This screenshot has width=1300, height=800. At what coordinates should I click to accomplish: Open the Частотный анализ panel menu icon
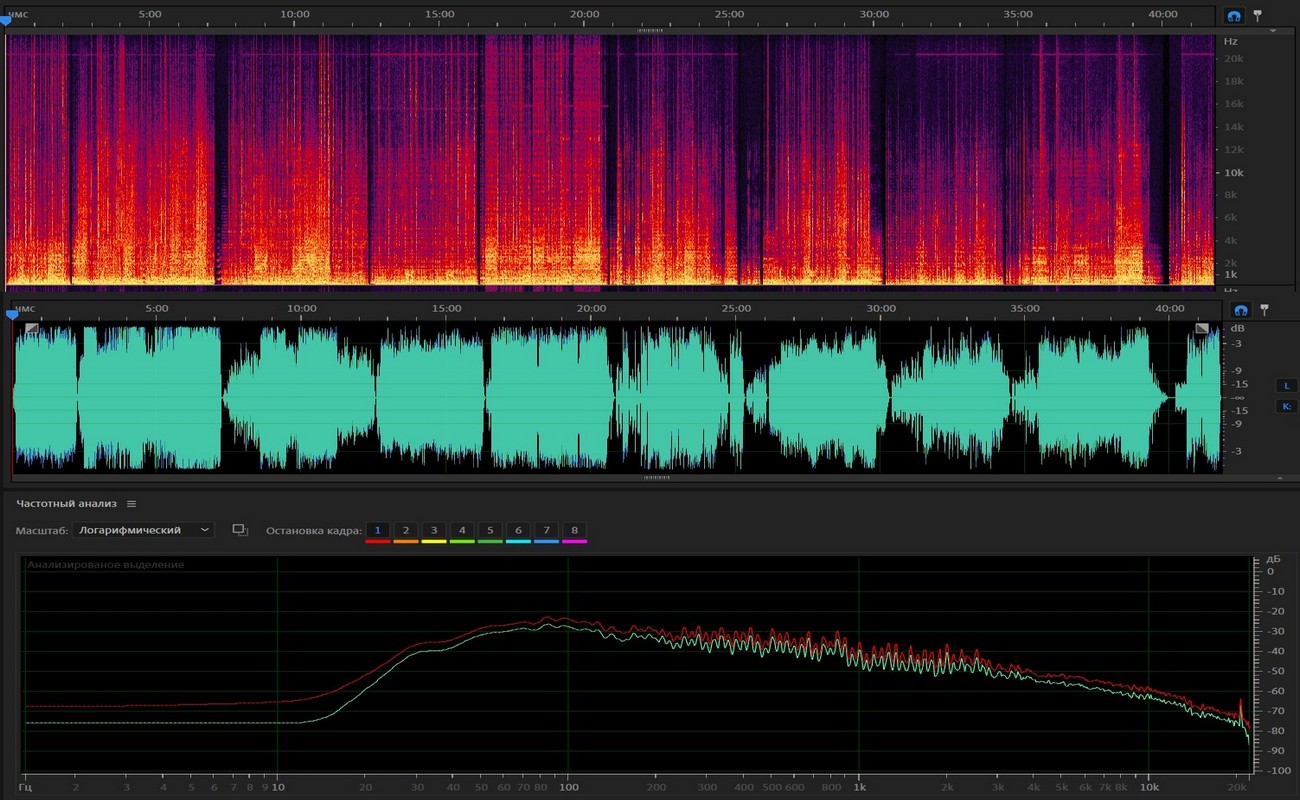point(131,504)
